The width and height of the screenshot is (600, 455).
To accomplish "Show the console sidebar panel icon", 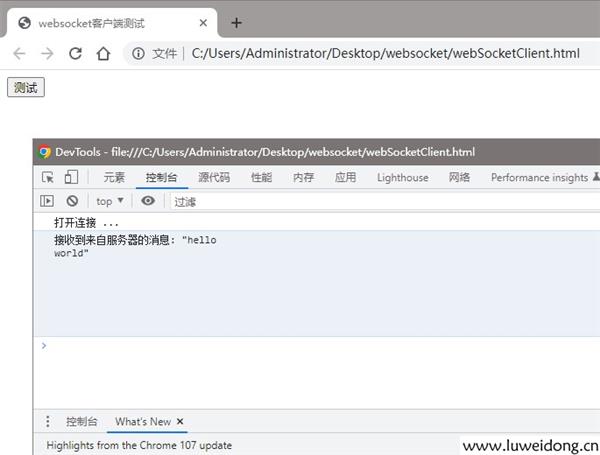I will pyautogui.click(x=47, y=201).
